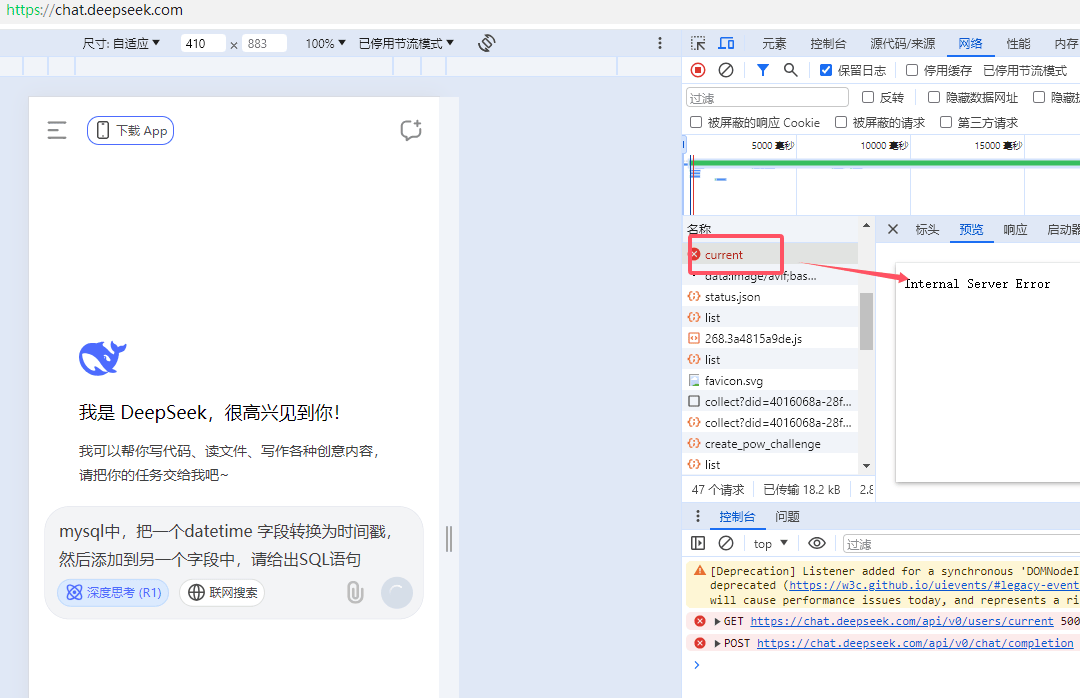This screenshot has width=1080, height=698.
Task: Open the top context dropdown in console
Action: 770,544
